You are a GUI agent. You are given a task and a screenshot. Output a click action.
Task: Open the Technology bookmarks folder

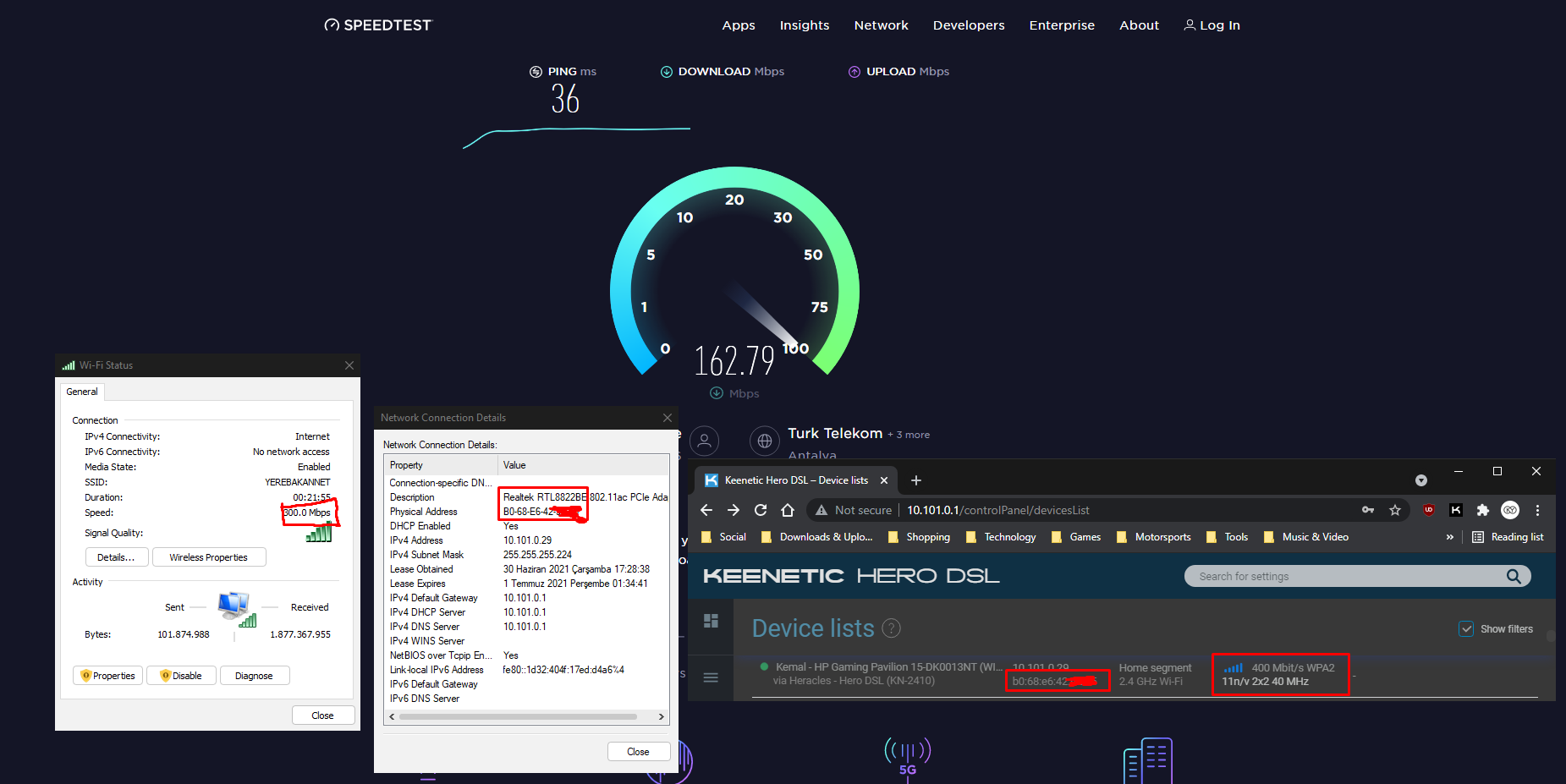pos(1001,537)
